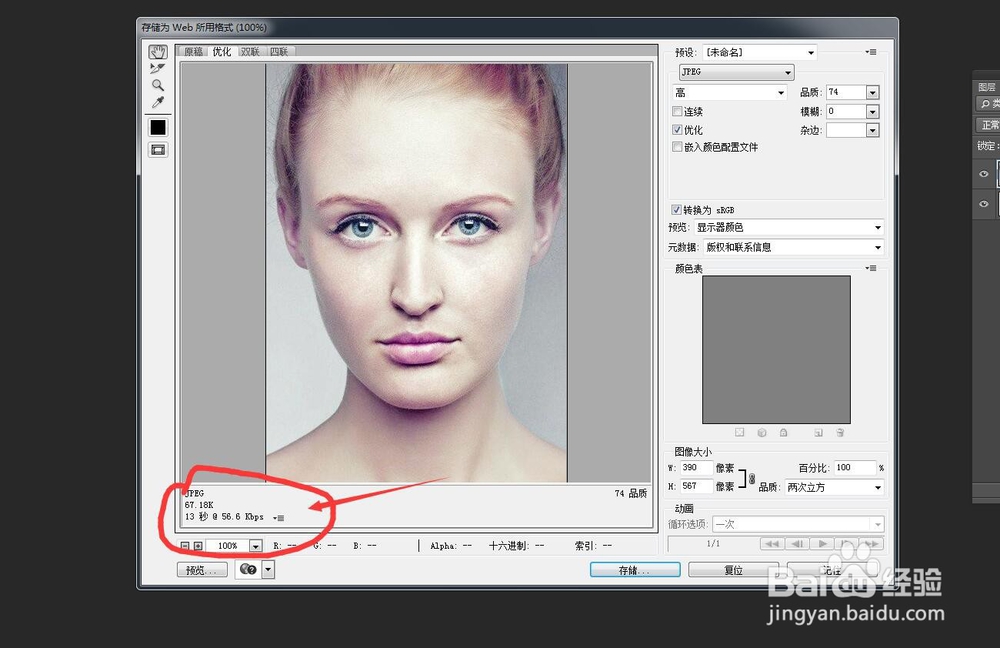Image resolution: width=1000 pixels, height=648 pixels.
Task: Click the 品质 value field showing 74
Action: point(846,92)
